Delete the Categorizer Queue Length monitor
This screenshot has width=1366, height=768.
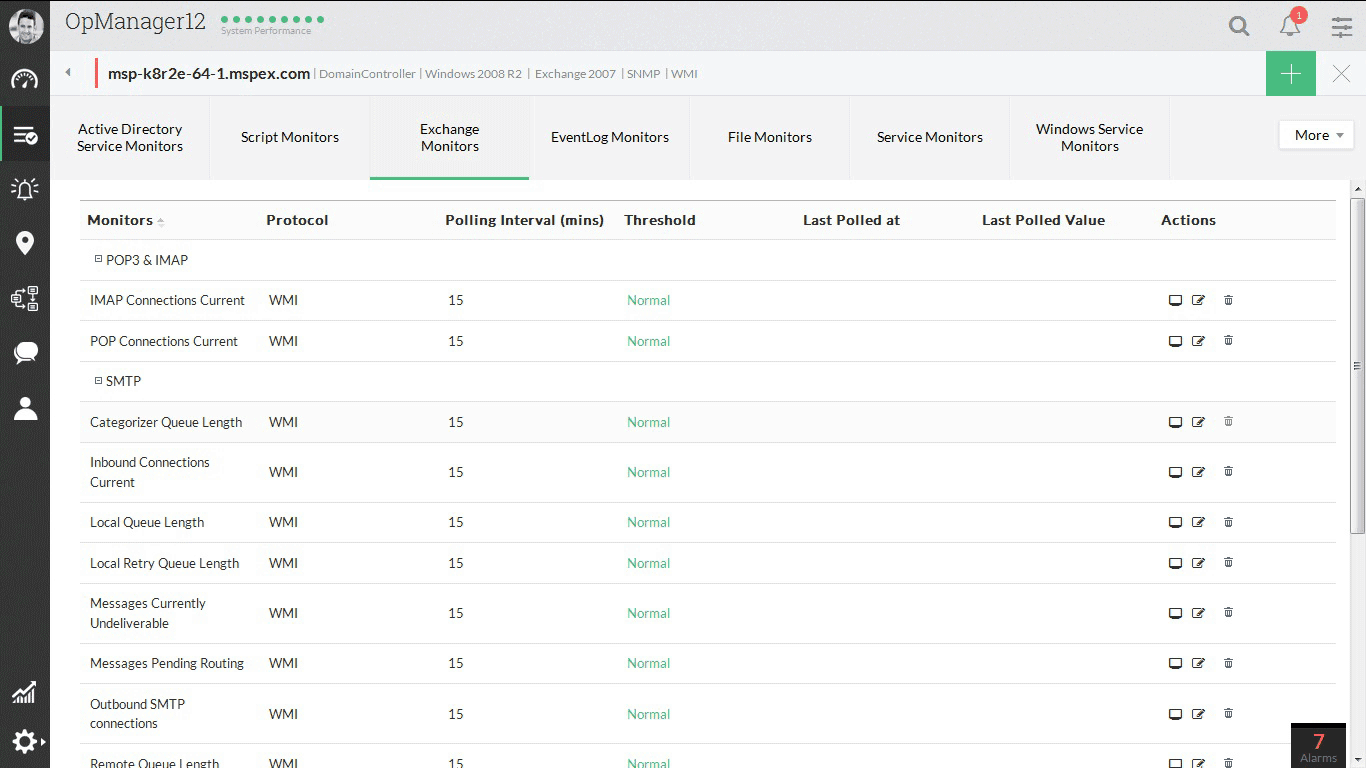coord(1228,421)
